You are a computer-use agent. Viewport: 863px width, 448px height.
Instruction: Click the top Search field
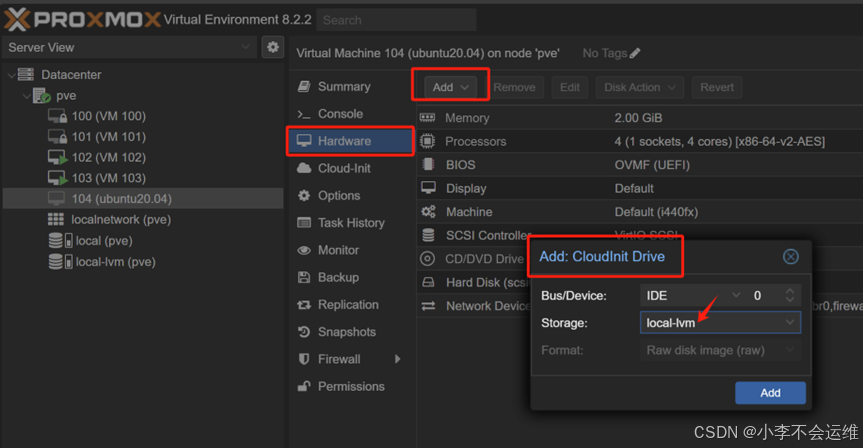point(396,20)
